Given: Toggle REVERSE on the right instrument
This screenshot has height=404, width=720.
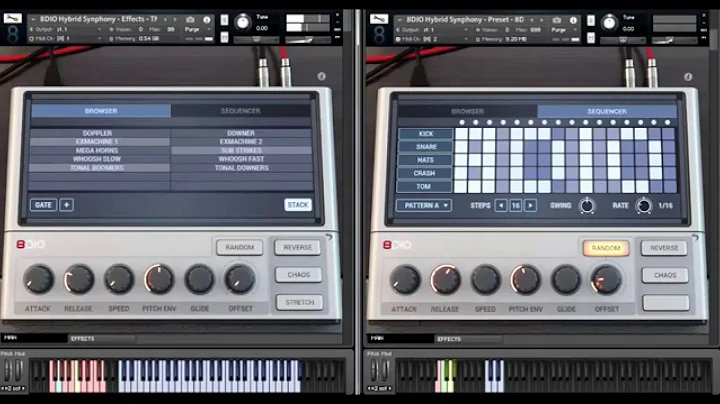Looking at the screenshot, I should (664, 248).
